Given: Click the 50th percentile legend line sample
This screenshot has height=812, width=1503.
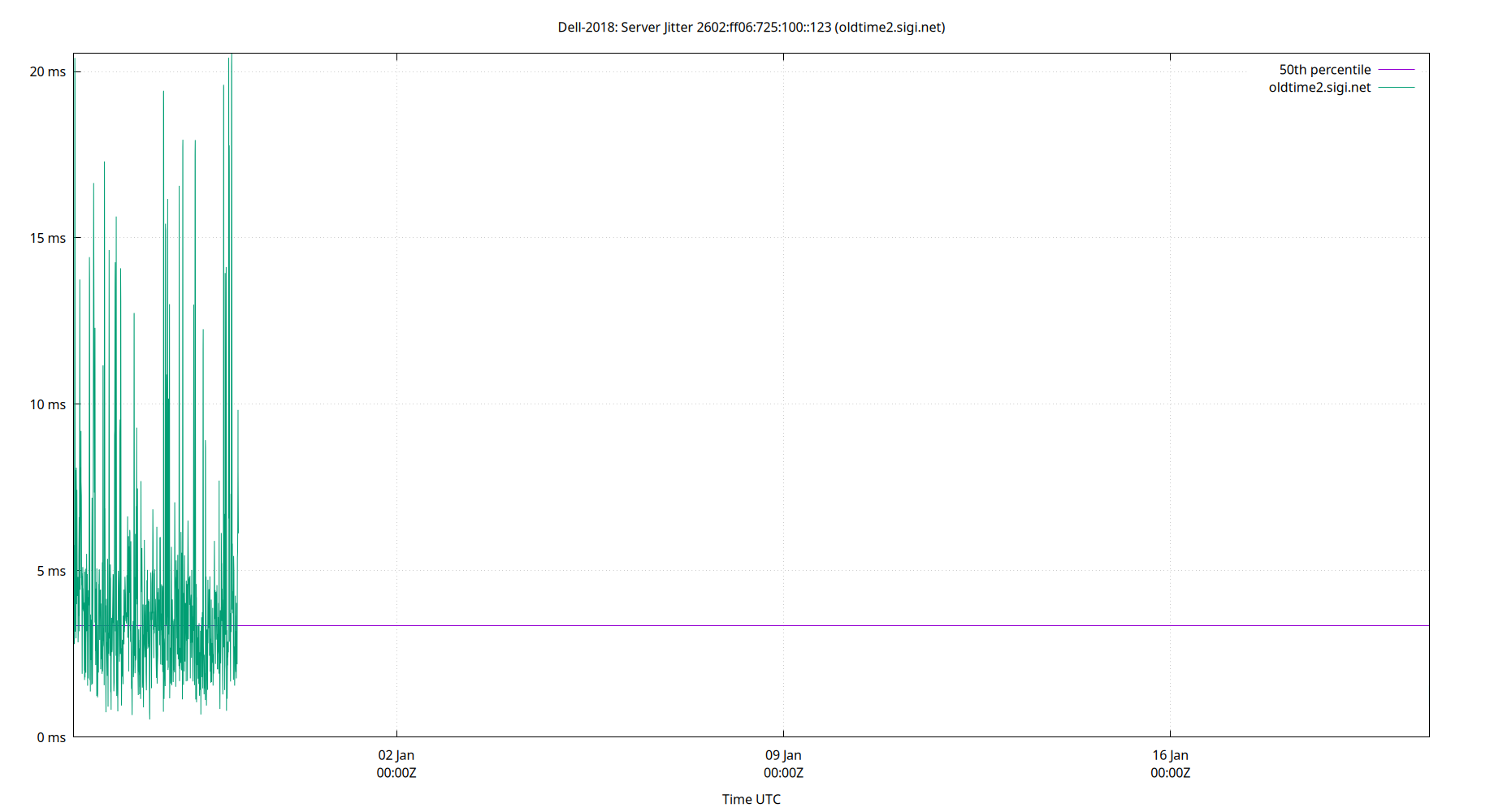Looking at the screenshot, I should click(1396, 69).
